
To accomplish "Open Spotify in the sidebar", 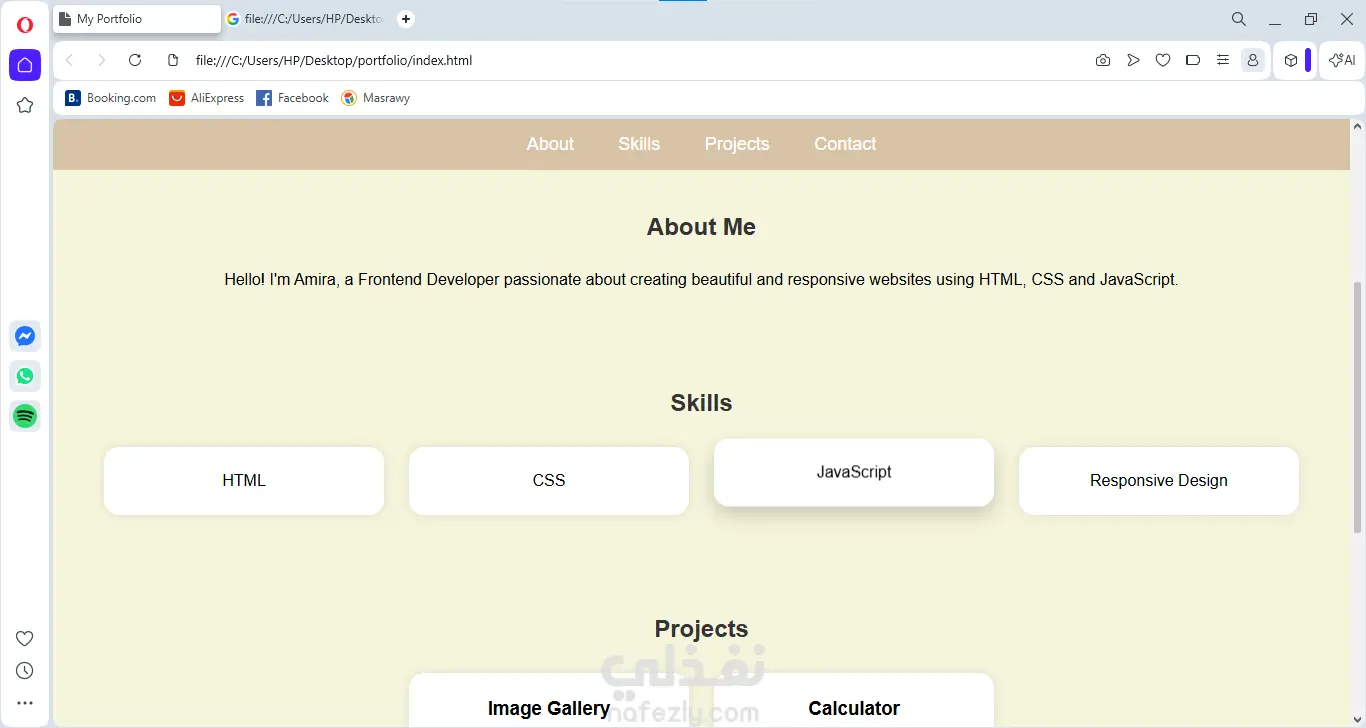I will pos(25,416).
